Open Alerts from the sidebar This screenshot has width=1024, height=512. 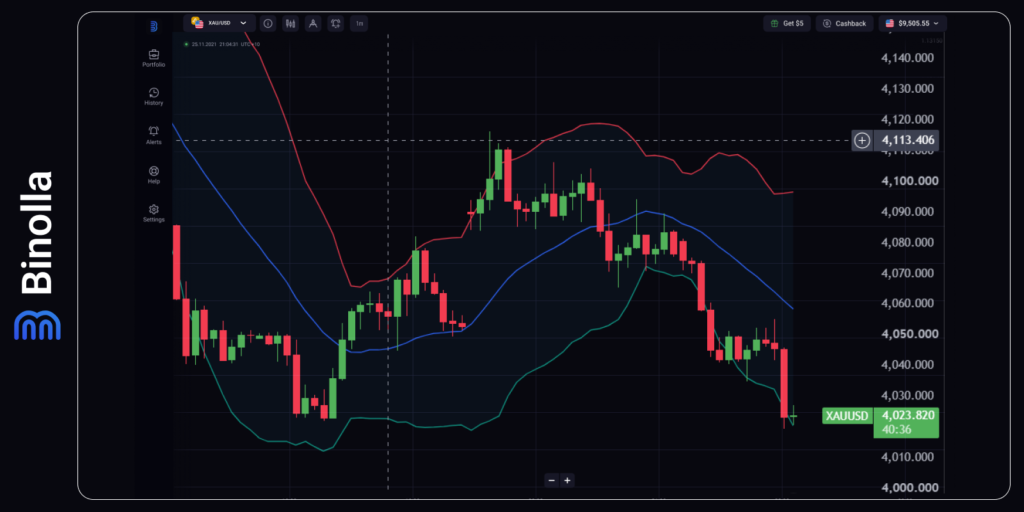click(x=153, y=135)
